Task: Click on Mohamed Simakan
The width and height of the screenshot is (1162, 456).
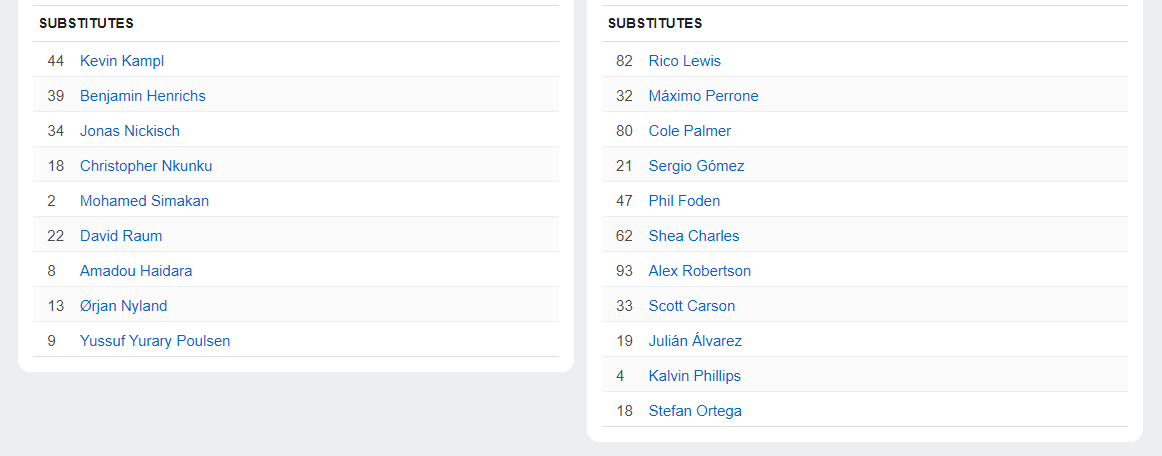Action: [144, 201]
